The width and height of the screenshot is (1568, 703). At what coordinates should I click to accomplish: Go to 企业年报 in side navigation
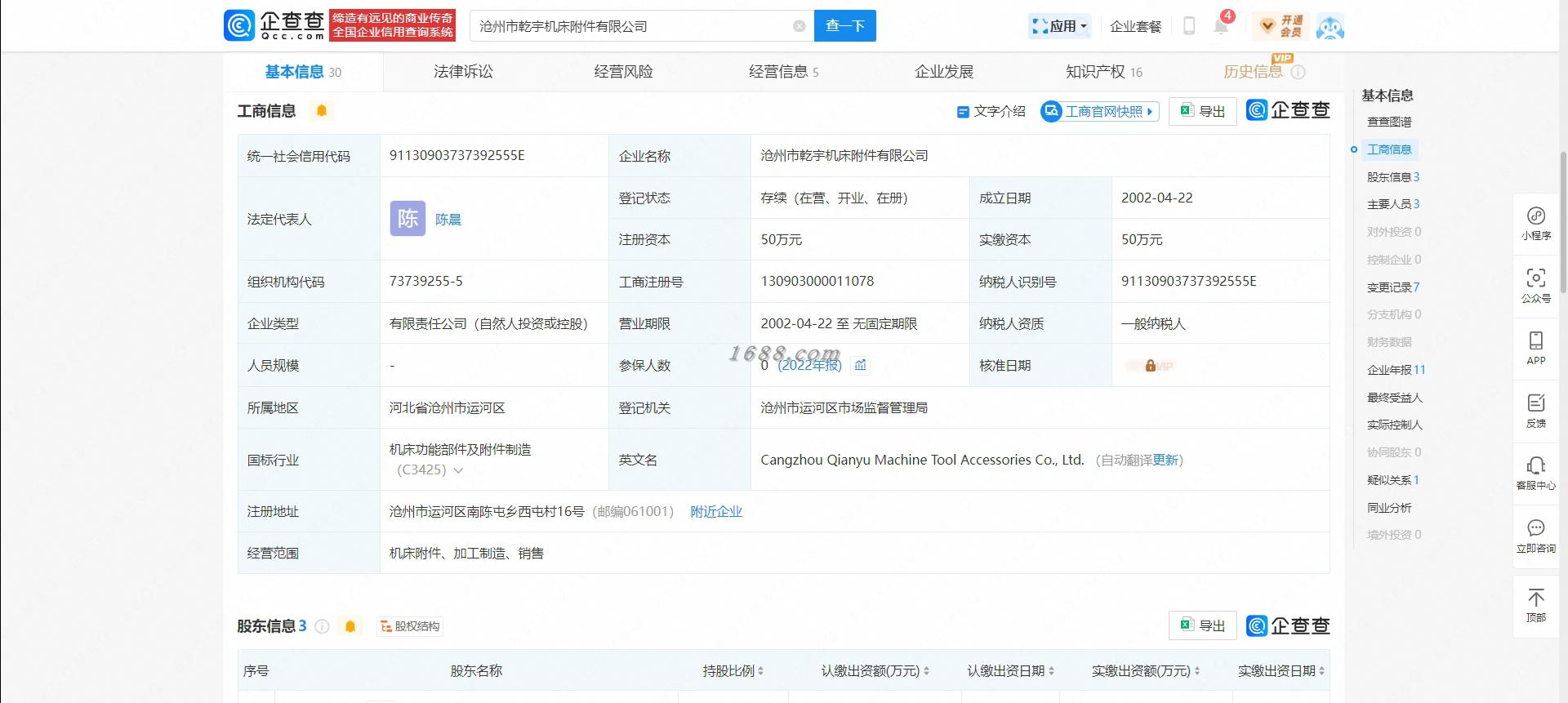1396,370
